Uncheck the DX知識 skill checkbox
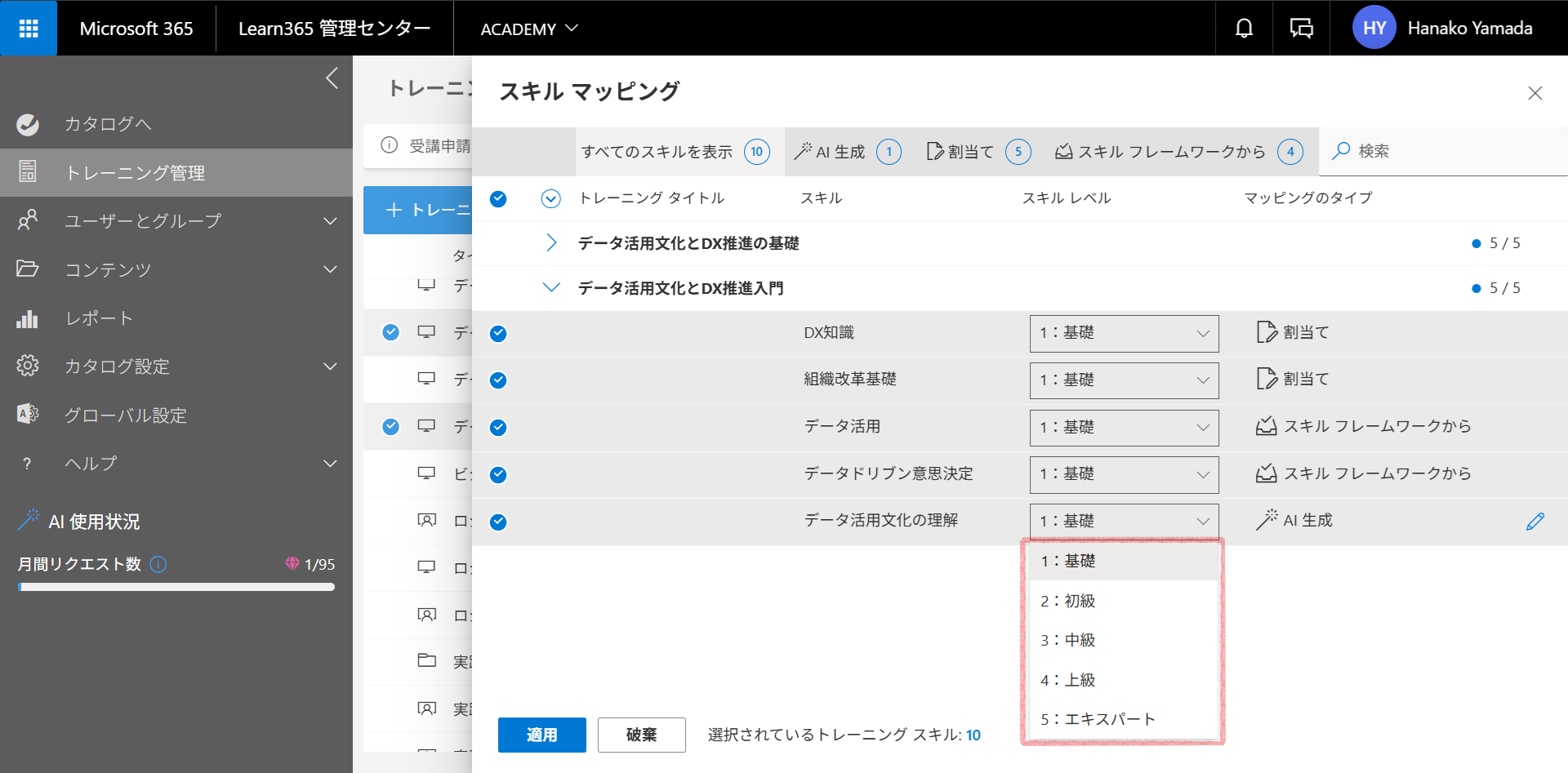Screen dimensions: 1568x773 tap(498, 333)
